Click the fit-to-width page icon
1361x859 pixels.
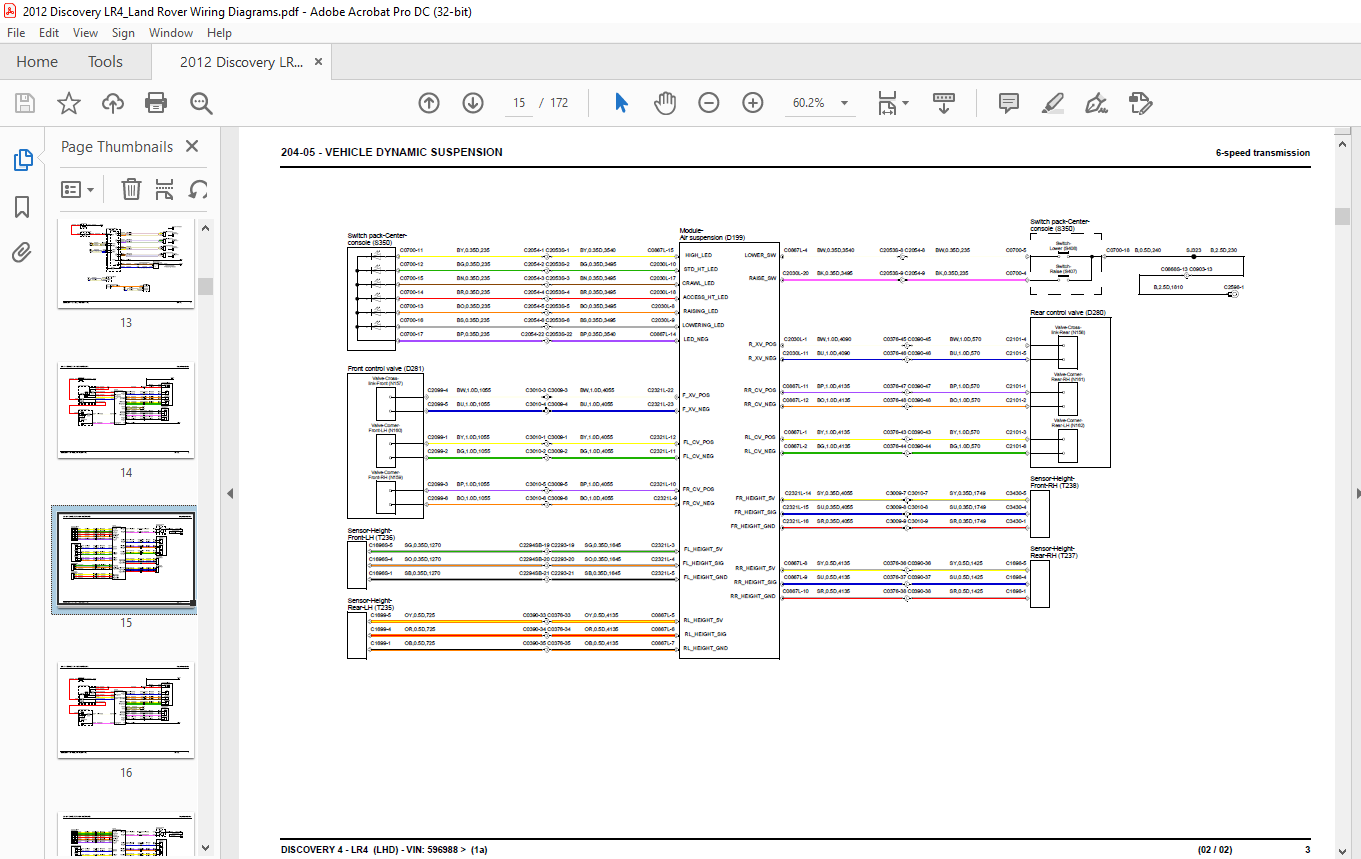click(x=886, y=103)
